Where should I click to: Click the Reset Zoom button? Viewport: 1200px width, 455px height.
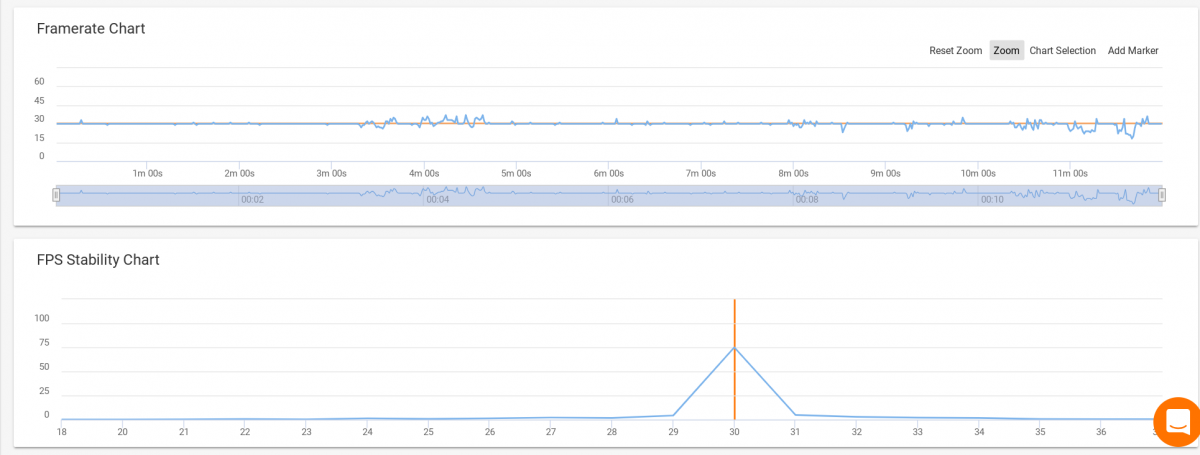point(955,51)
